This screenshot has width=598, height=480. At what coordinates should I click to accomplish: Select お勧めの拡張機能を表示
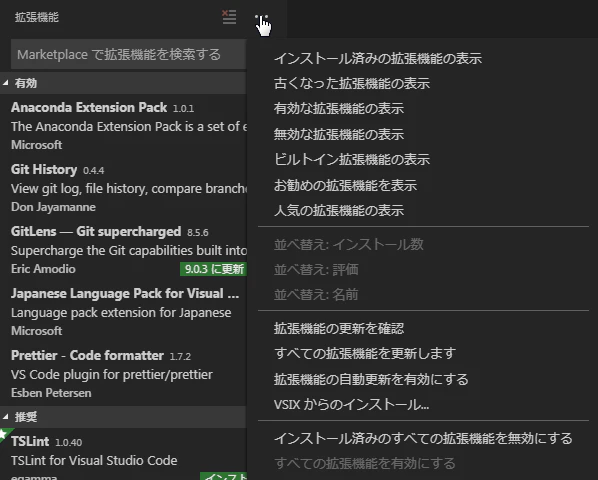coord(423,185)
